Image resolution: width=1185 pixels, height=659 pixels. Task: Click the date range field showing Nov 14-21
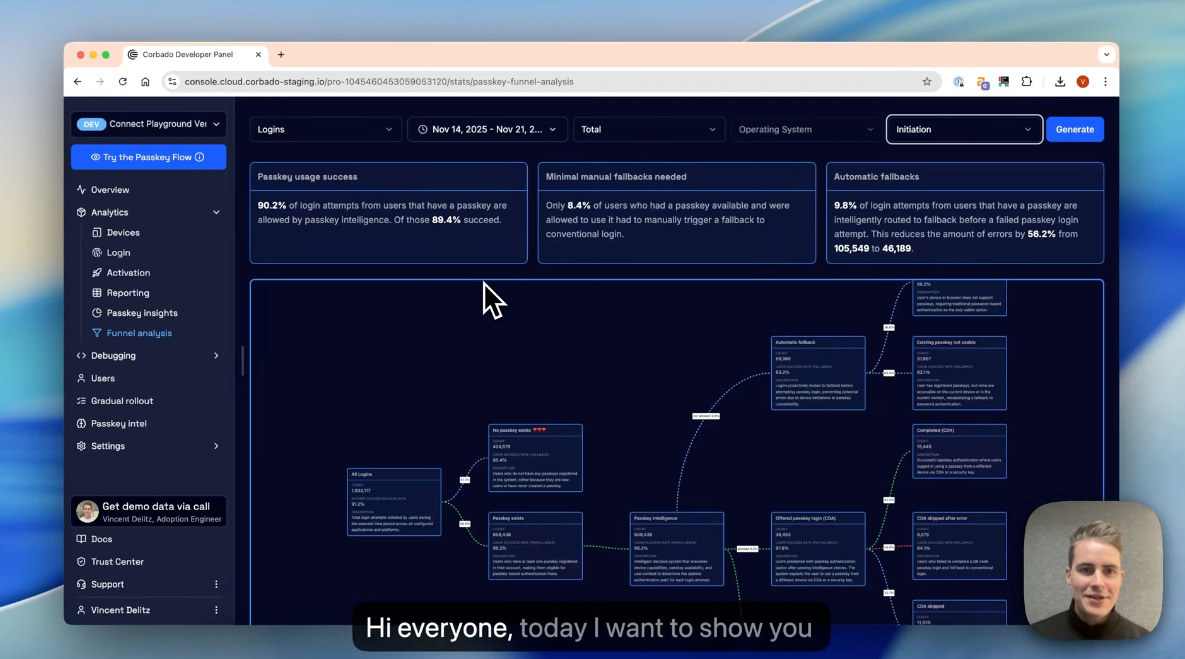point(487,129)
